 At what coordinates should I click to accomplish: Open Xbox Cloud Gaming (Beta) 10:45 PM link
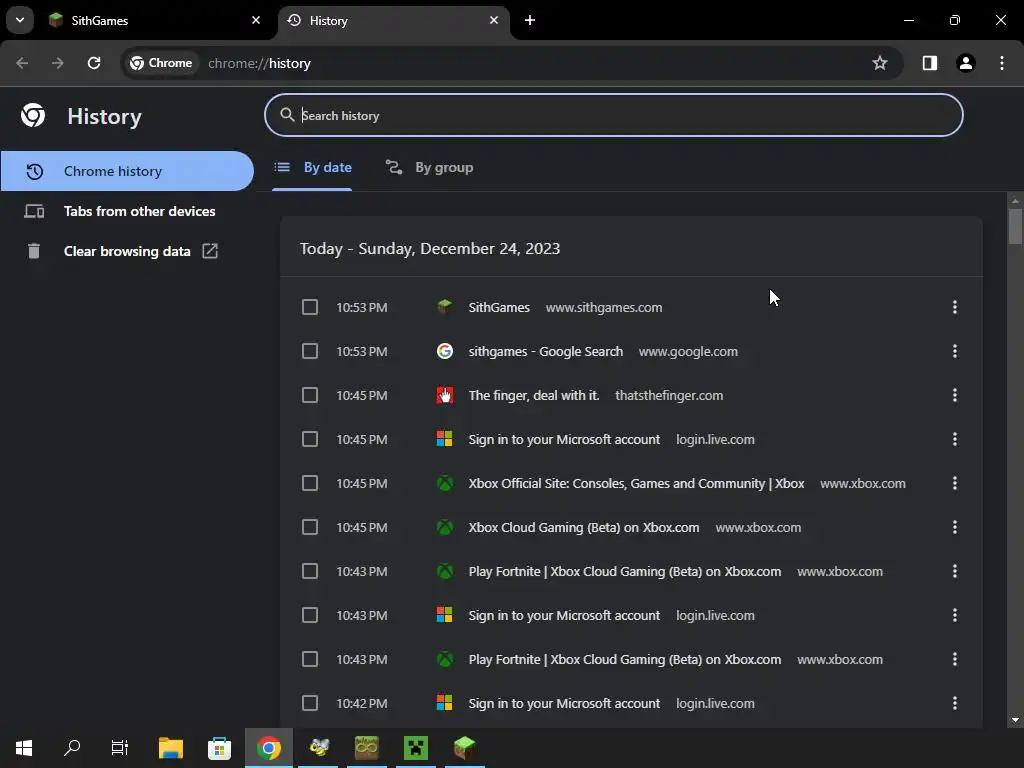tap(583, 527)
